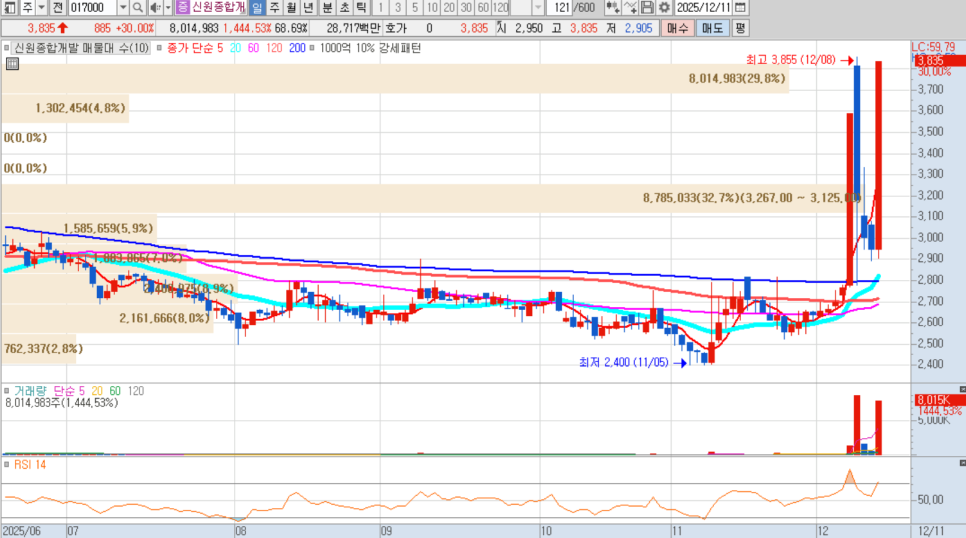Select the 년 yearly period
The width and height of the screenshot is (966, 538).
pyautogui.click(x=309, y=7)
